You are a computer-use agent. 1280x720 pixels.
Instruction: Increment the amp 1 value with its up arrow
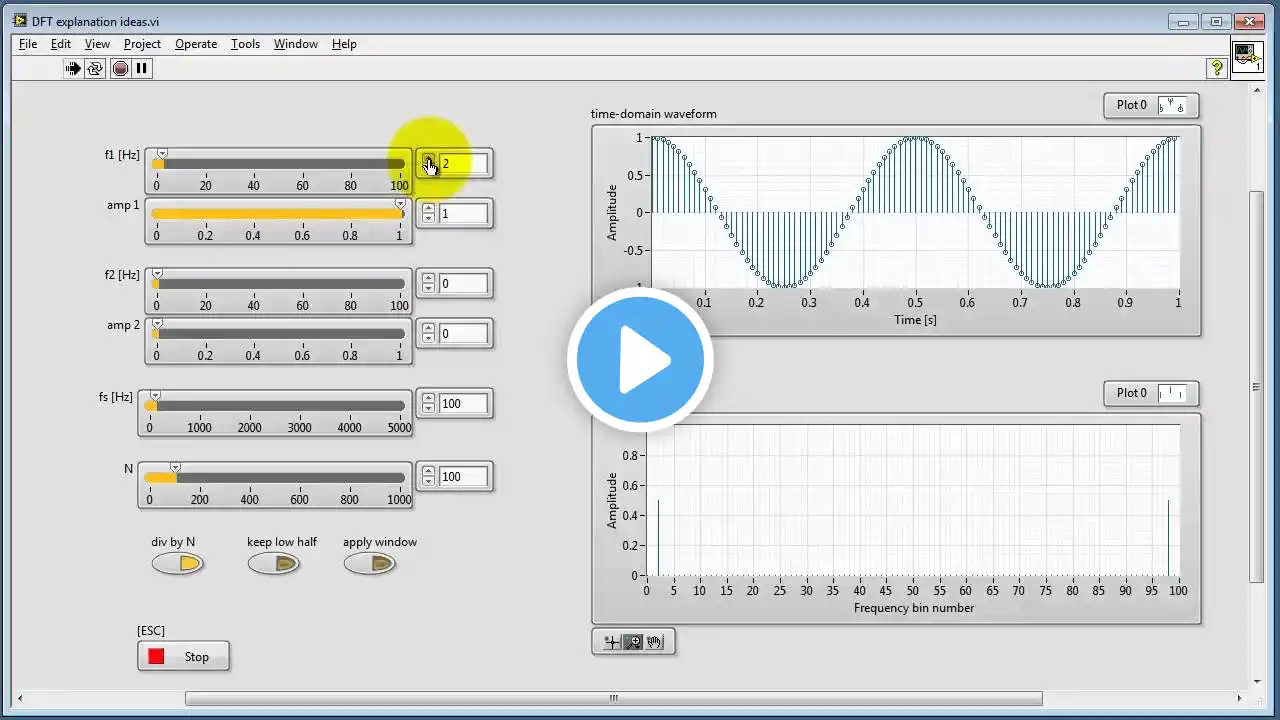click(428, 208)
